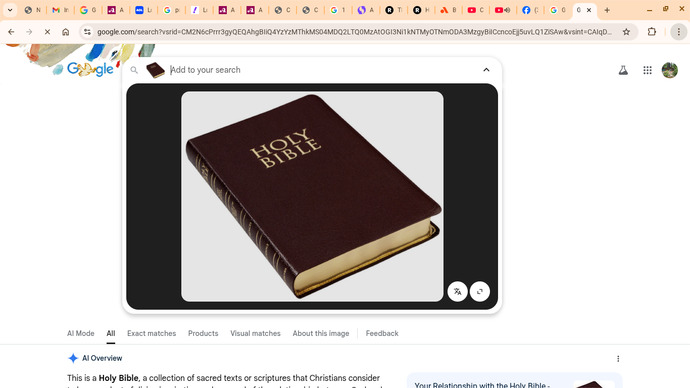Click the search magnifier icon
Viewport: 690px width, 388px height.
pos(134,70)
